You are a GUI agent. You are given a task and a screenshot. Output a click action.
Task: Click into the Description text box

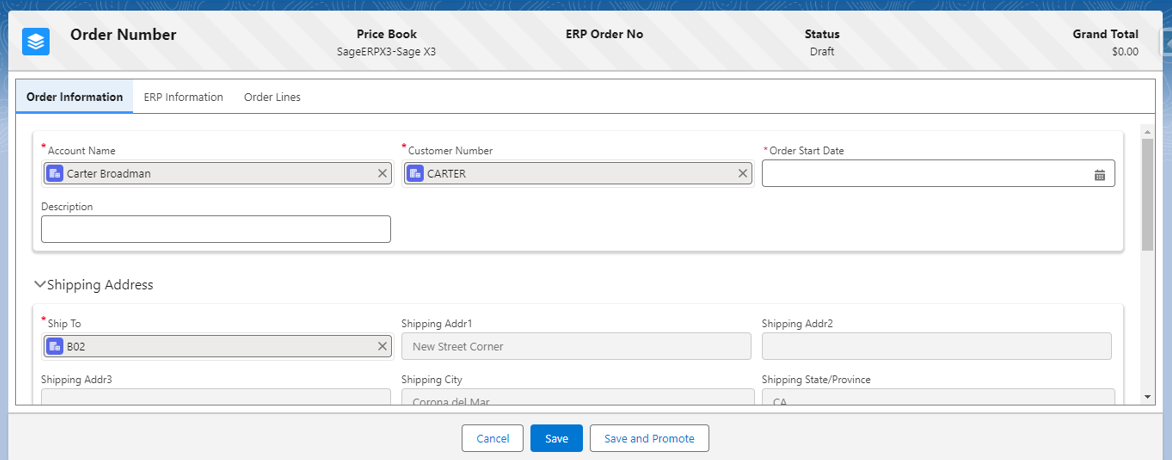click(215, 229)
